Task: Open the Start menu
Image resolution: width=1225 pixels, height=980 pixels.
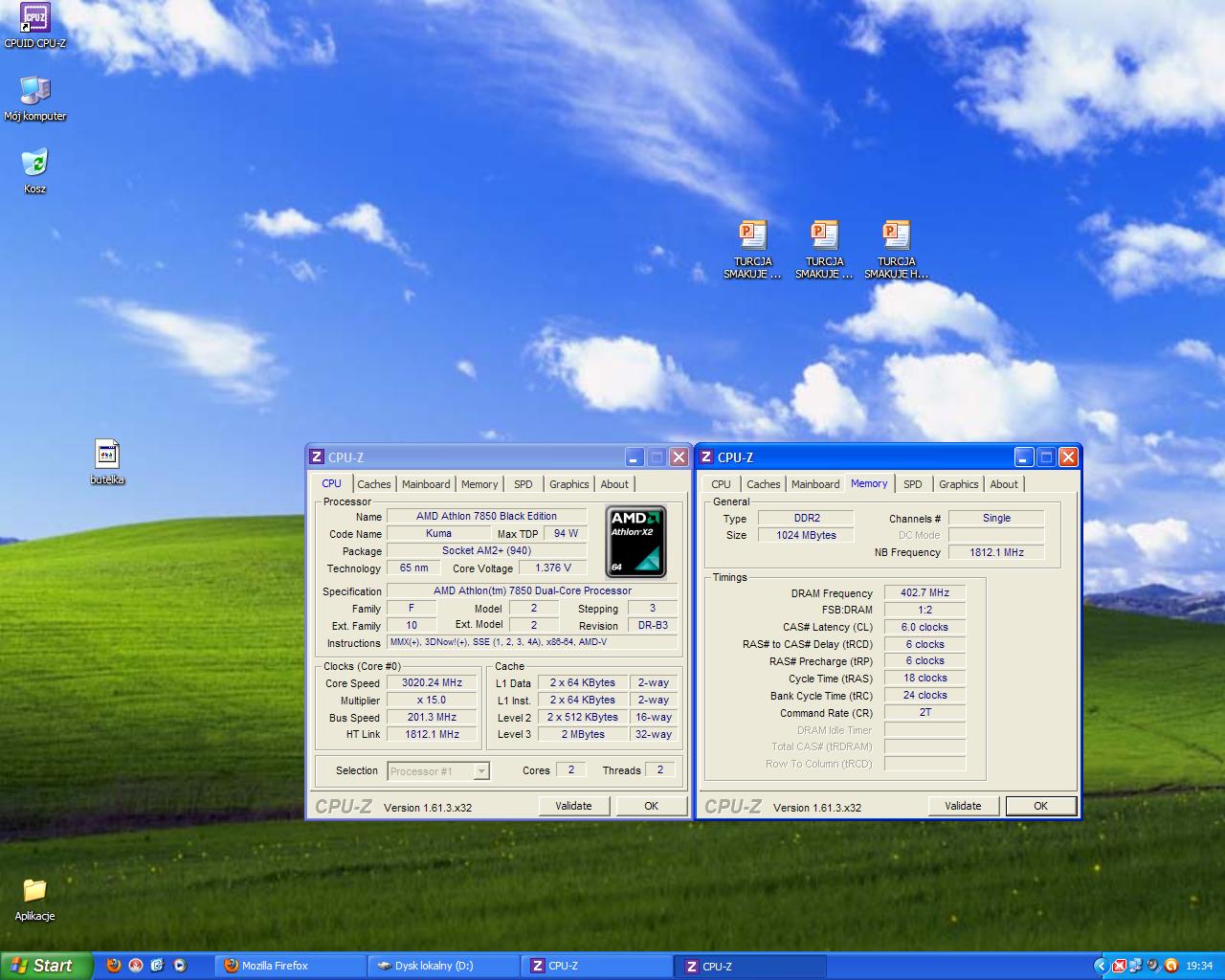Action: click(46, 966)
